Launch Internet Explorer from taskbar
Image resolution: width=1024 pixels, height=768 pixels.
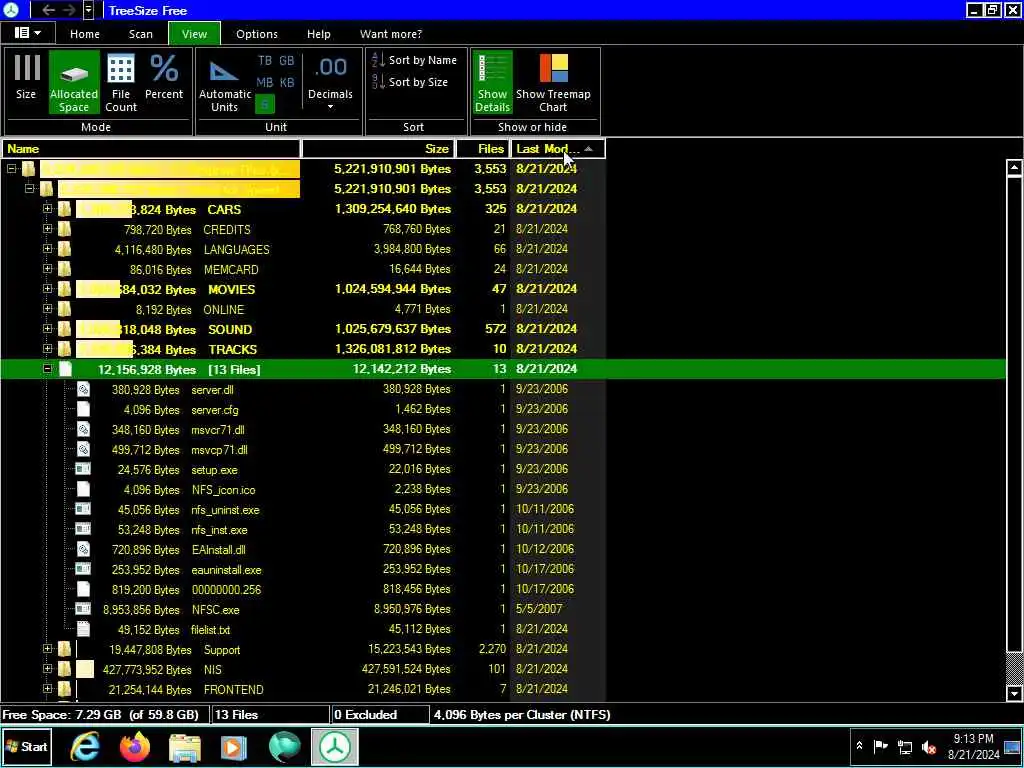[x=86, y=747]
